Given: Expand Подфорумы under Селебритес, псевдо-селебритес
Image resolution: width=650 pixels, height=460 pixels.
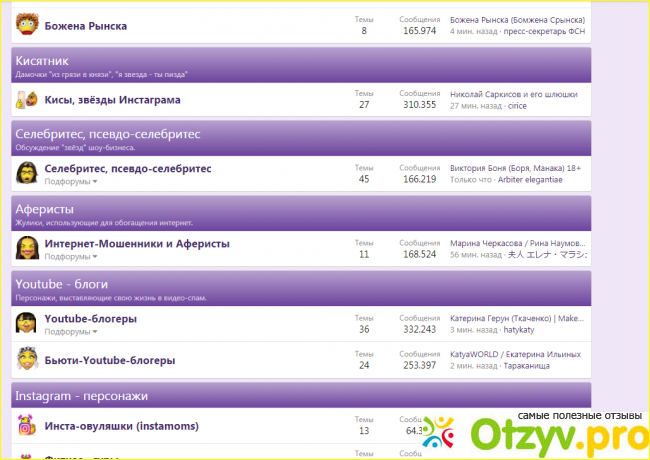Looking at the screenshot, I should coord(71,182).
